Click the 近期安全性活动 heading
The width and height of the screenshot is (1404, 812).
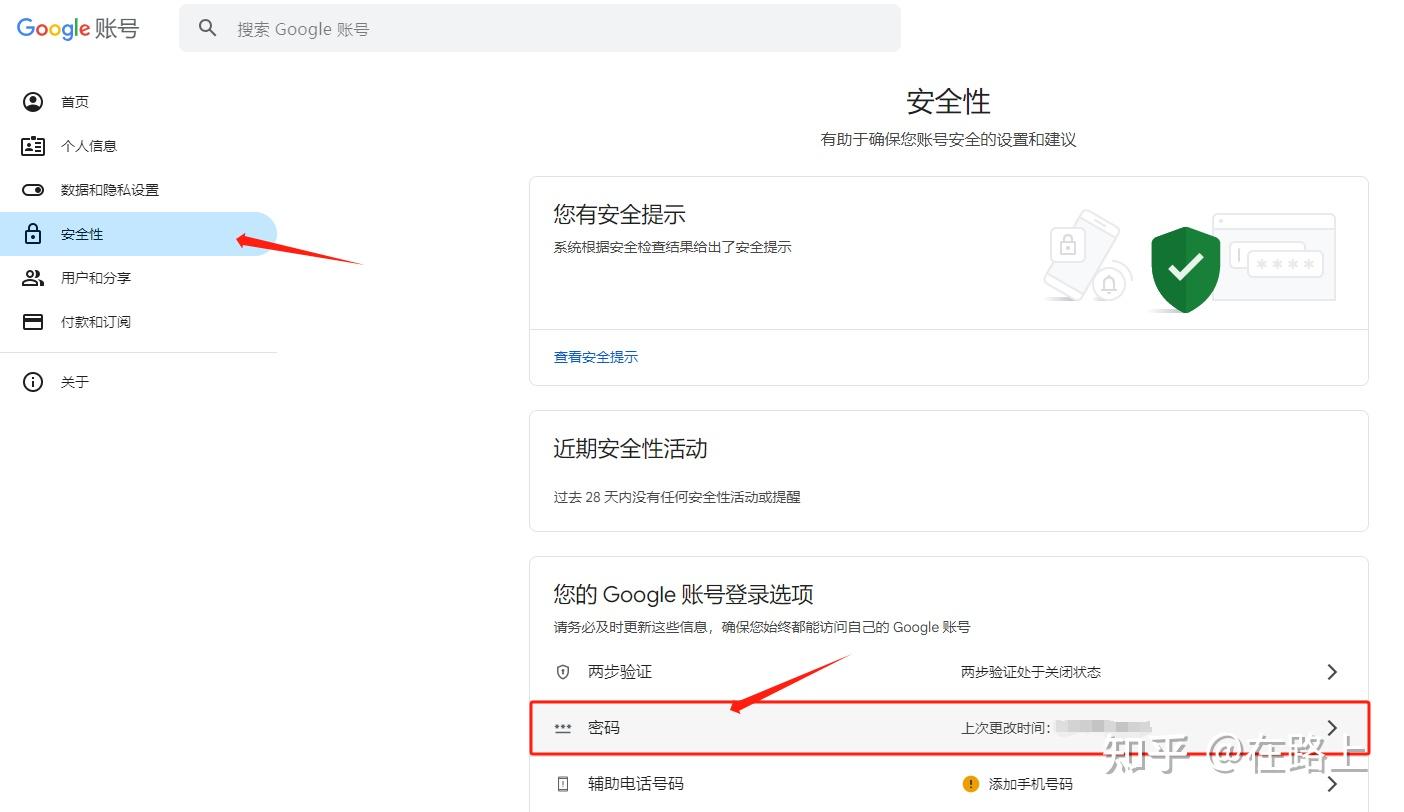(x=630, y=449)
